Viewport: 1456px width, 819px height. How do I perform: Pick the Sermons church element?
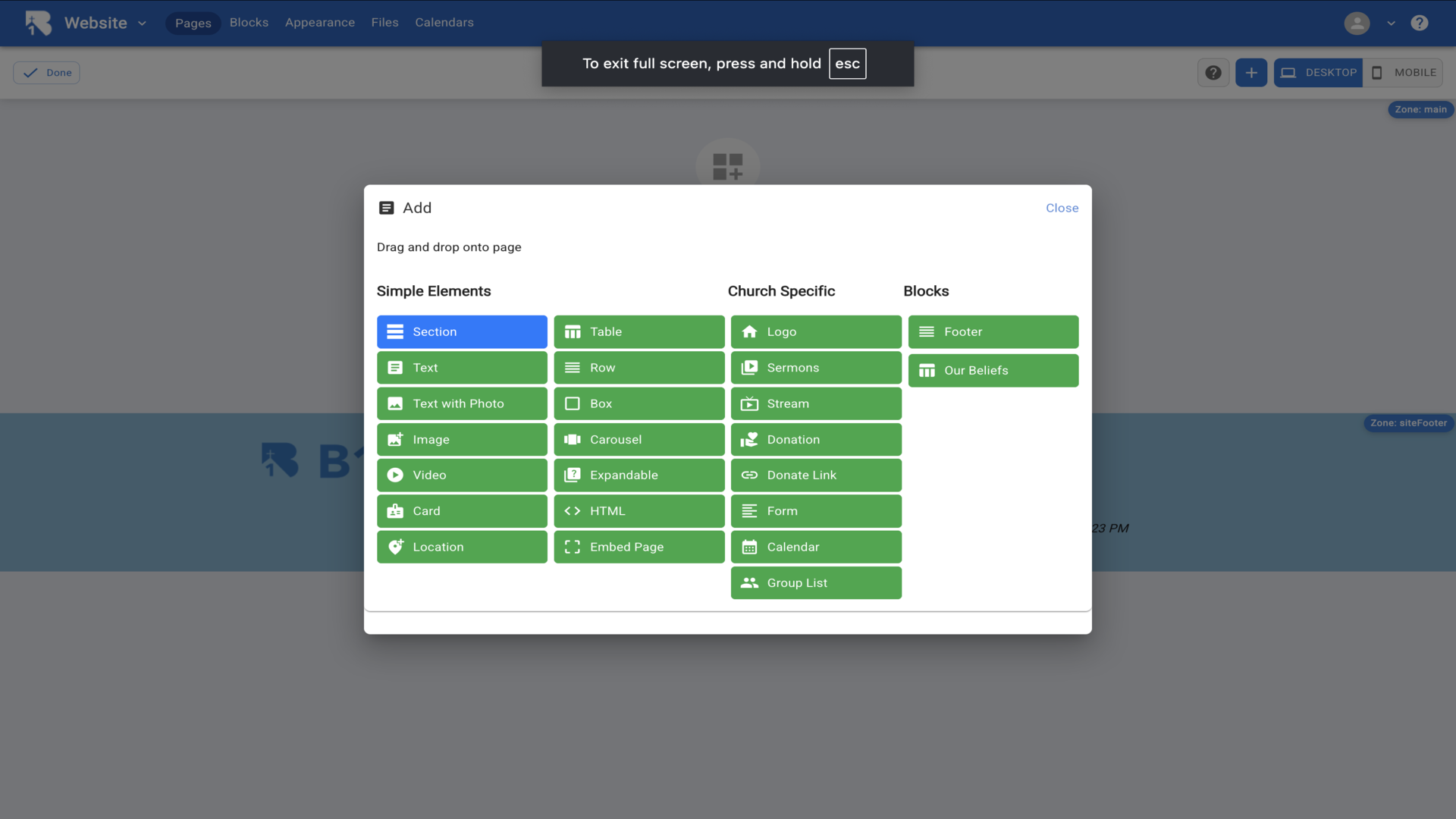pos(816,367)
